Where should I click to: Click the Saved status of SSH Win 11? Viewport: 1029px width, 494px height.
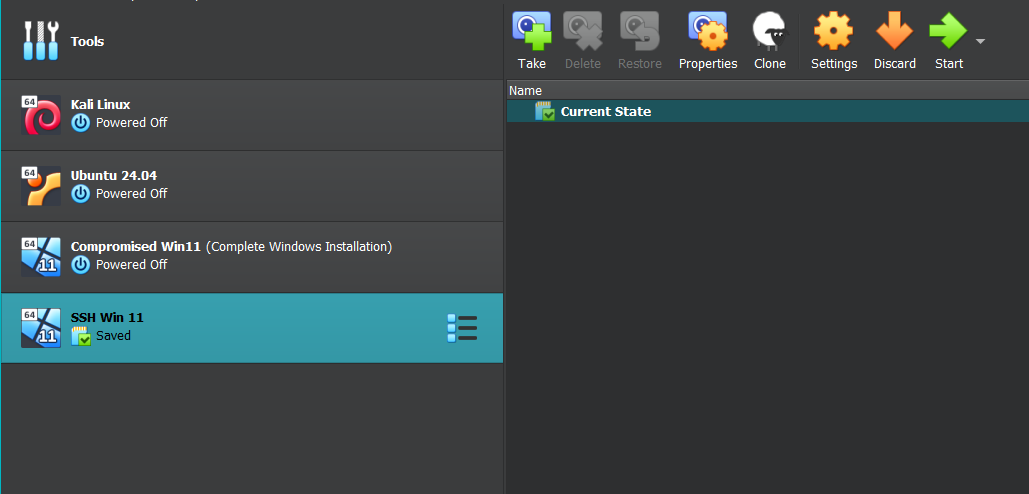[101, 336]
